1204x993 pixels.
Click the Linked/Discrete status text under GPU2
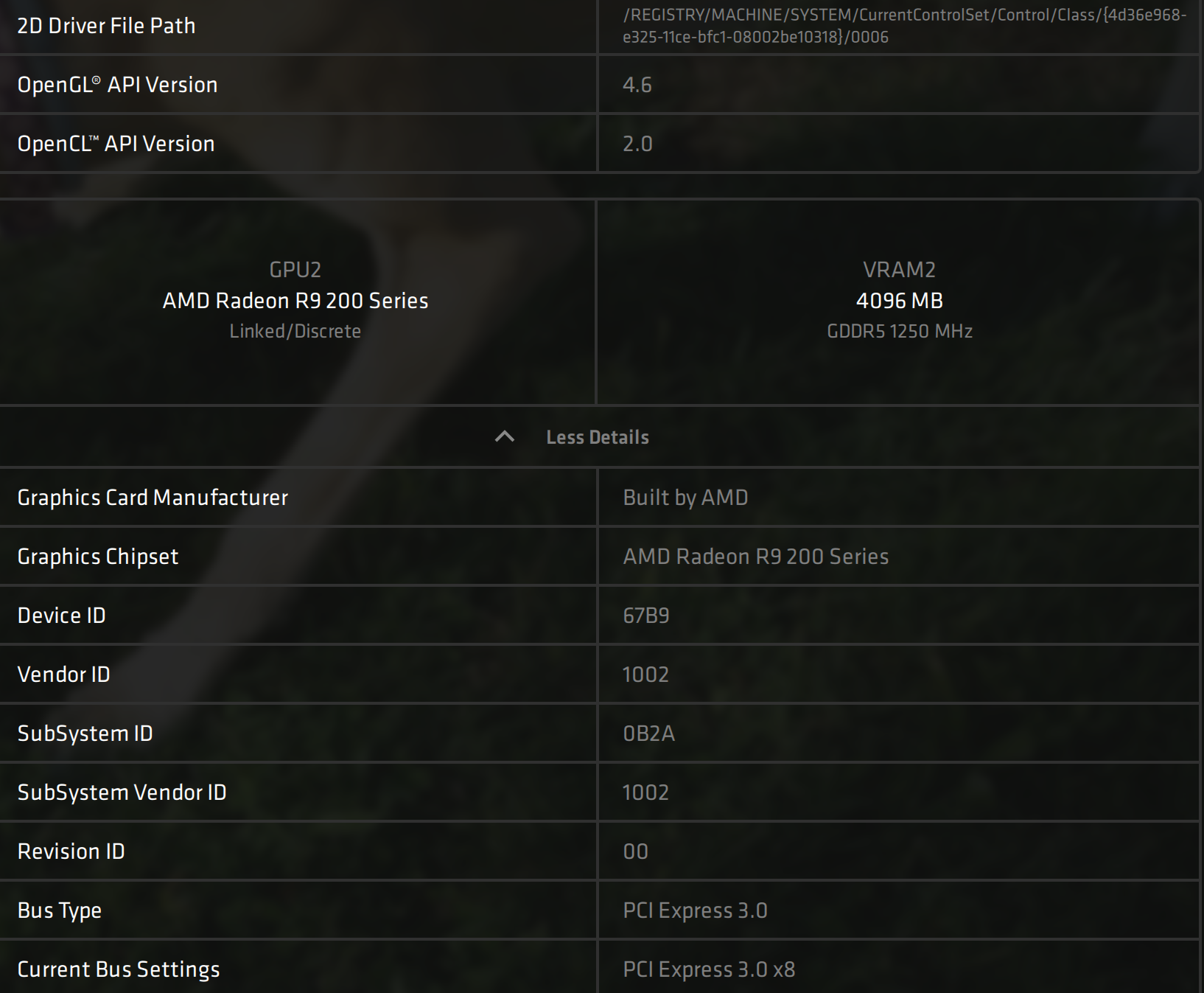[x=295, y=331]
